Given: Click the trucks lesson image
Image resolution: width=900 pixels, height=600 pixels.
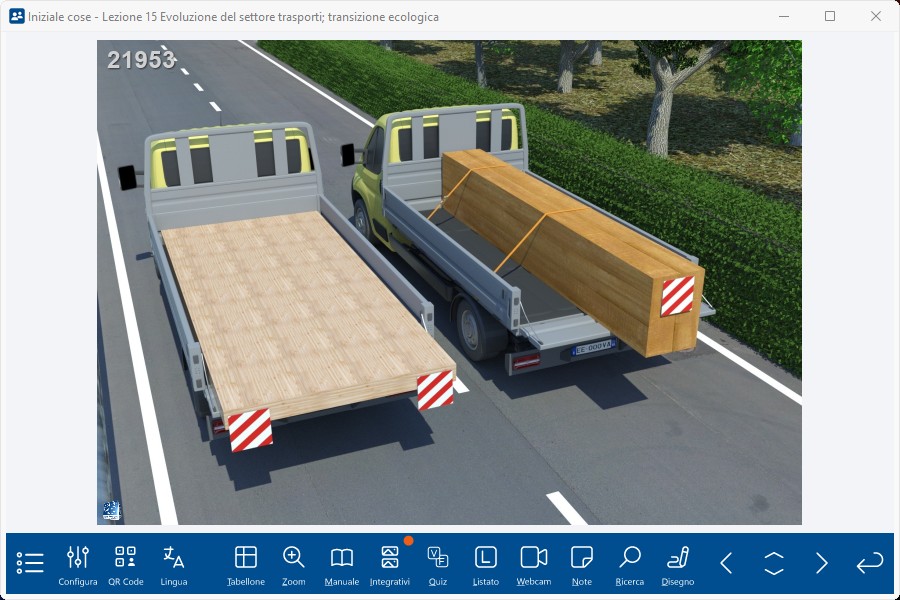Looking at the screenshot, I should click(x=449, y=282).
